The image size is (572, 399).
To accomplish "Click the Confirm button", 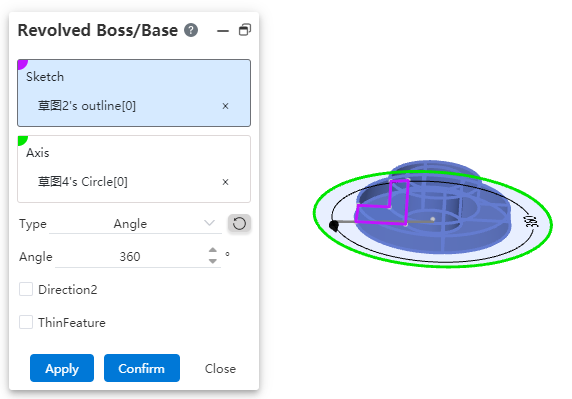I will point(142,368).
